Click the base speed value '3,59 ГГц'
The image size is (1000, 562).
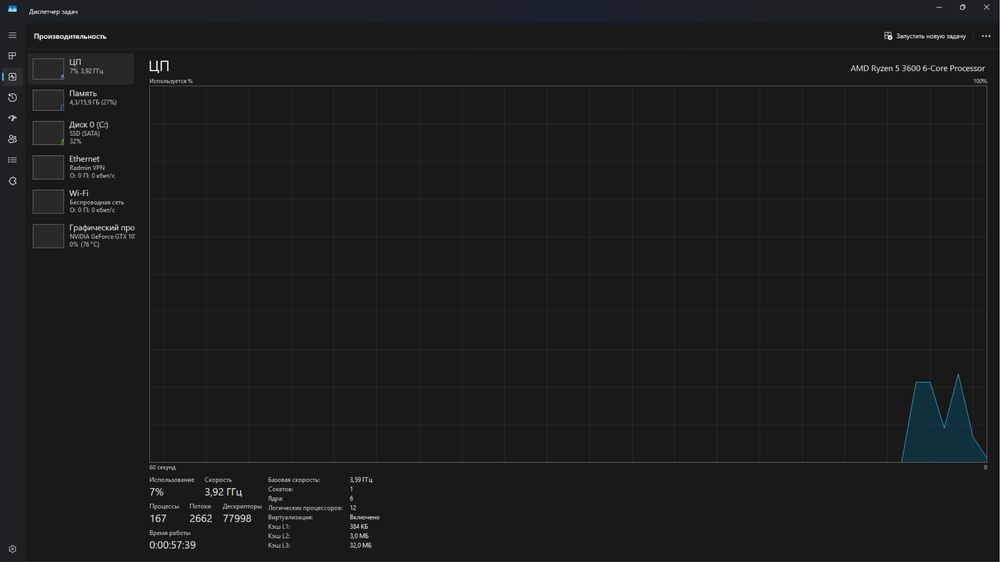coord(361,480)
